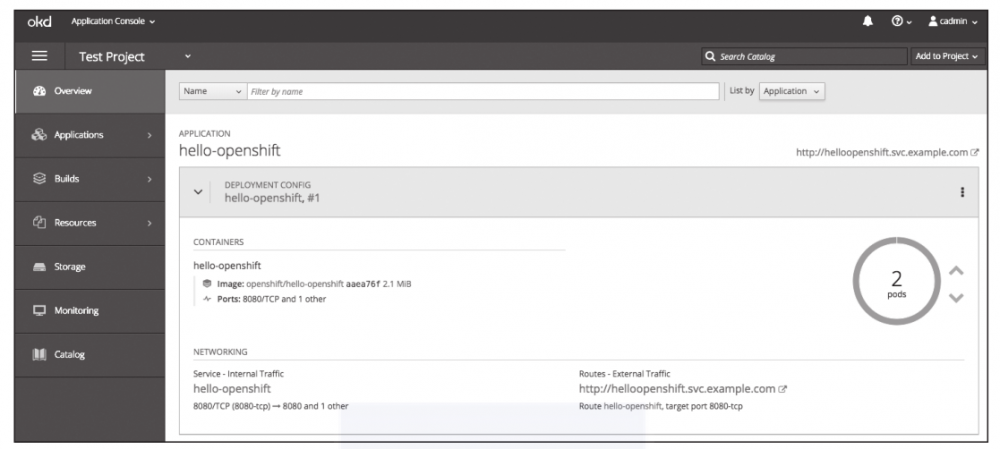Open the List by Application dropdown

792,92
